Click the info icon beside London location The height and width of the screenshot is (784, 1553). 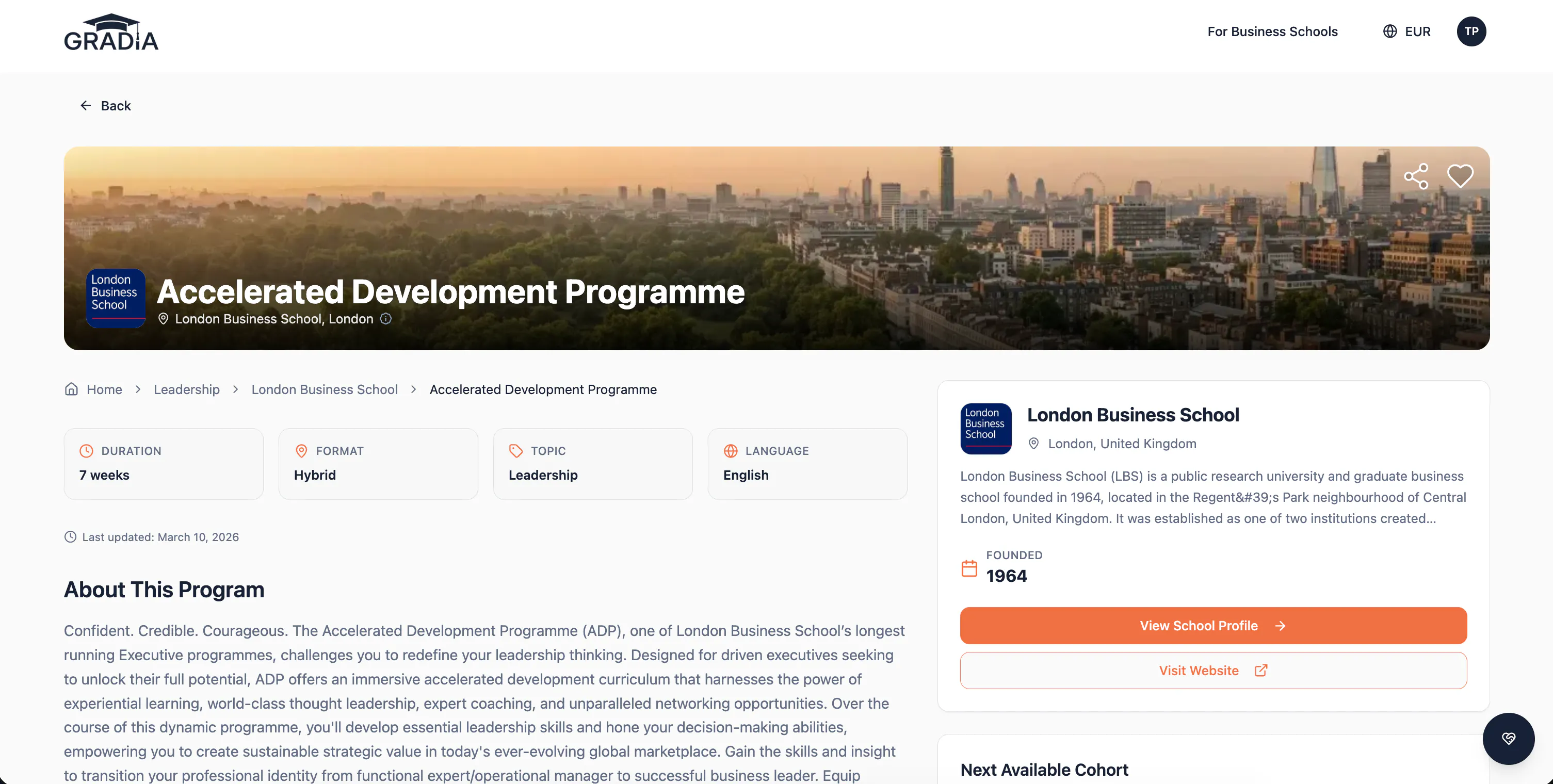386,319
